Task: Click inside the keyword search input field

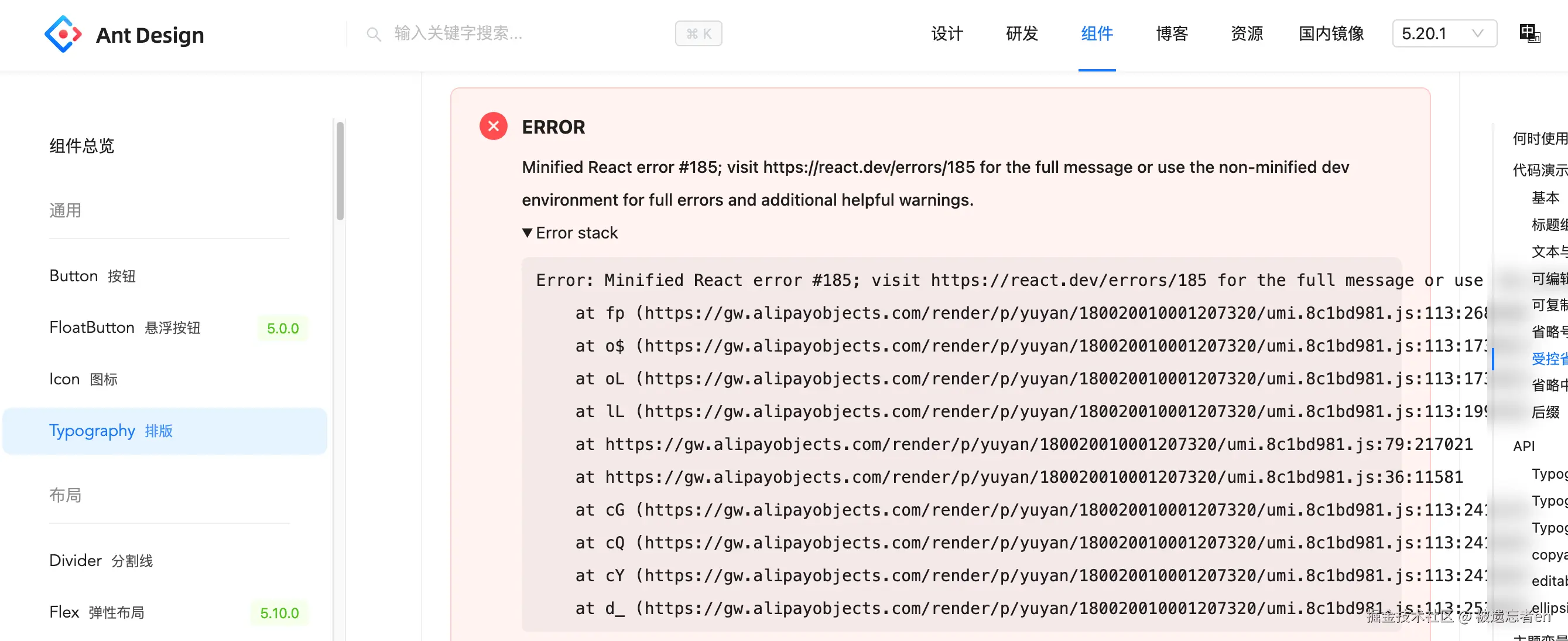Action: tap(487, 34)
